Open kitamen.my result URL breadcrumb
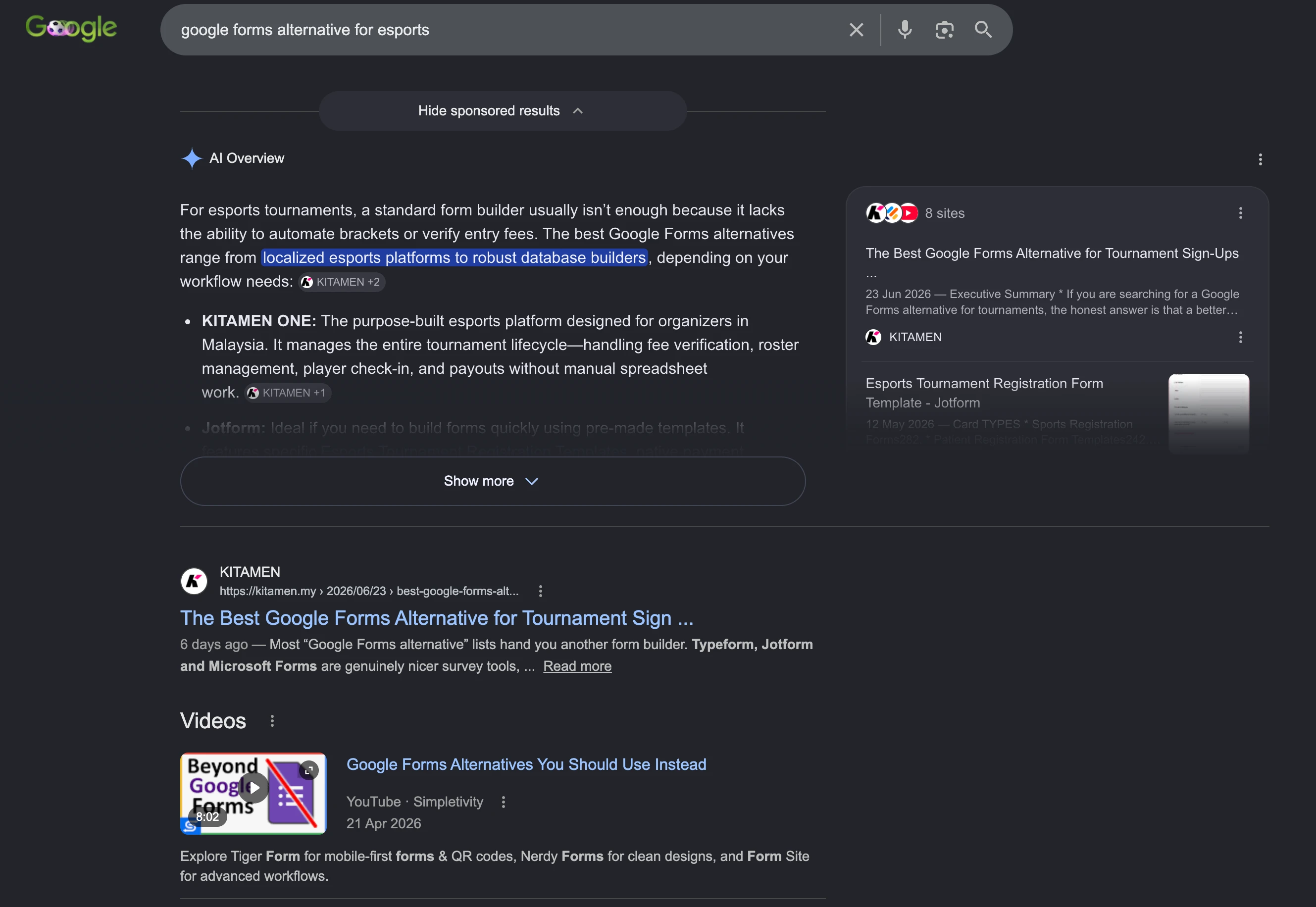Viewport: 1316px width, 907px height. coord(369,591)
